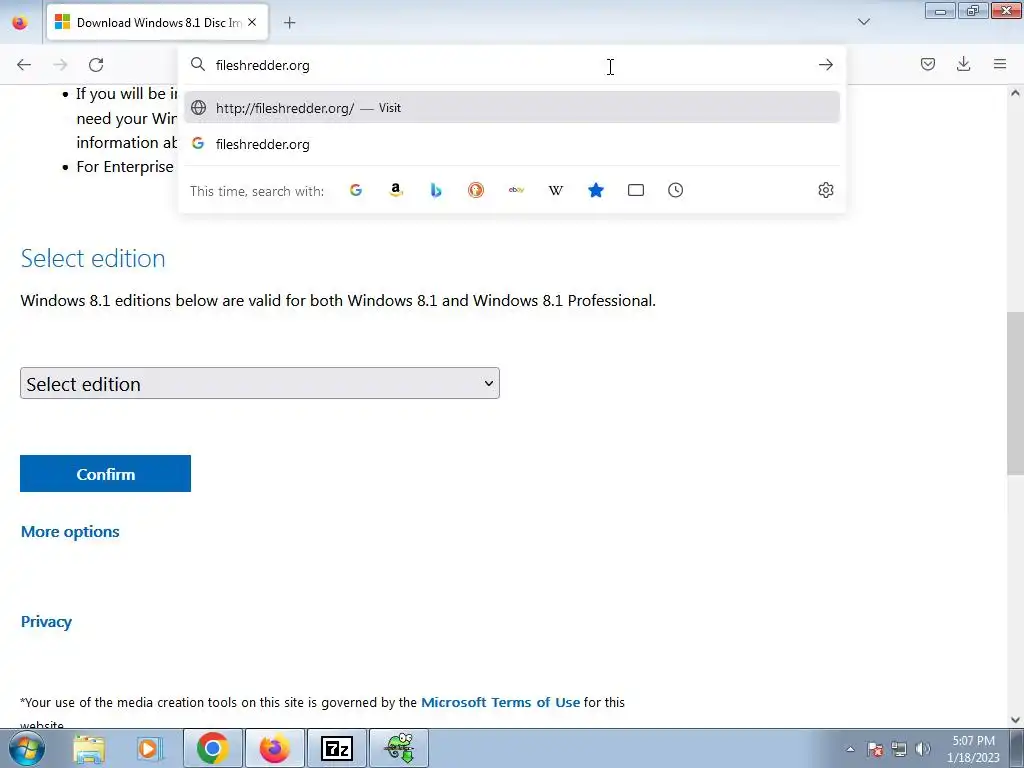The height and width of the screenshot is (768, 1024).
Task: Click the clock showing 5:07 PM
Action: (973, 749)
